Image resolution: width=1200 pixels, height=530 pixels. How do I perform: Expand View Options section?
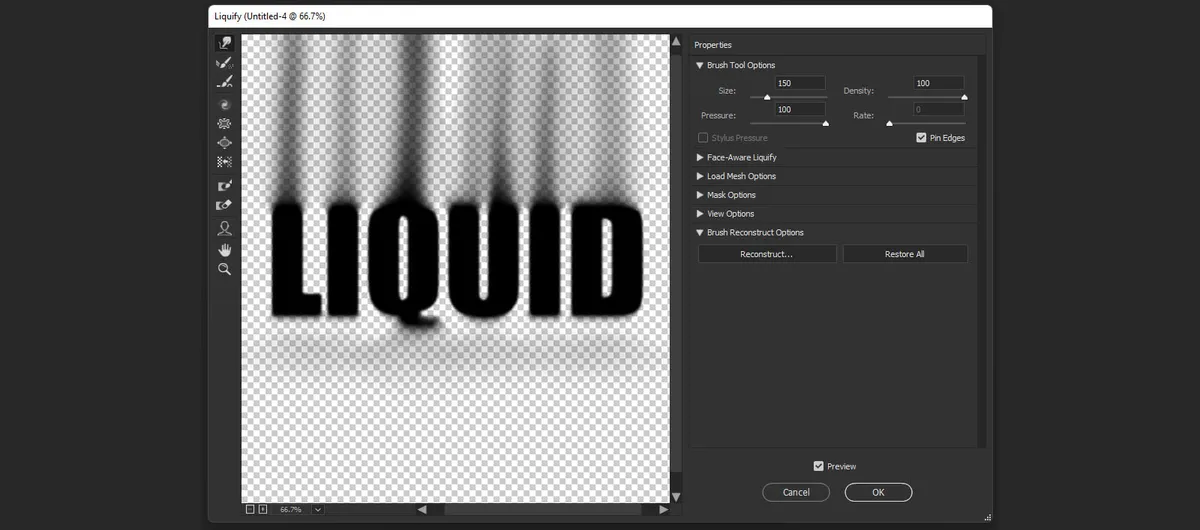tap(700, 214)
